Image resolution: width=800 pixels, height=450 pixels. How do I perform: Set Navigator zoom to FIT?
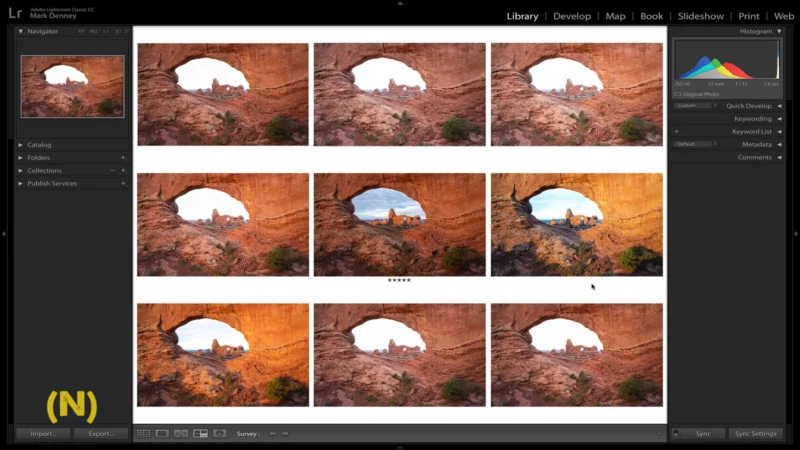tap(82, 32)
